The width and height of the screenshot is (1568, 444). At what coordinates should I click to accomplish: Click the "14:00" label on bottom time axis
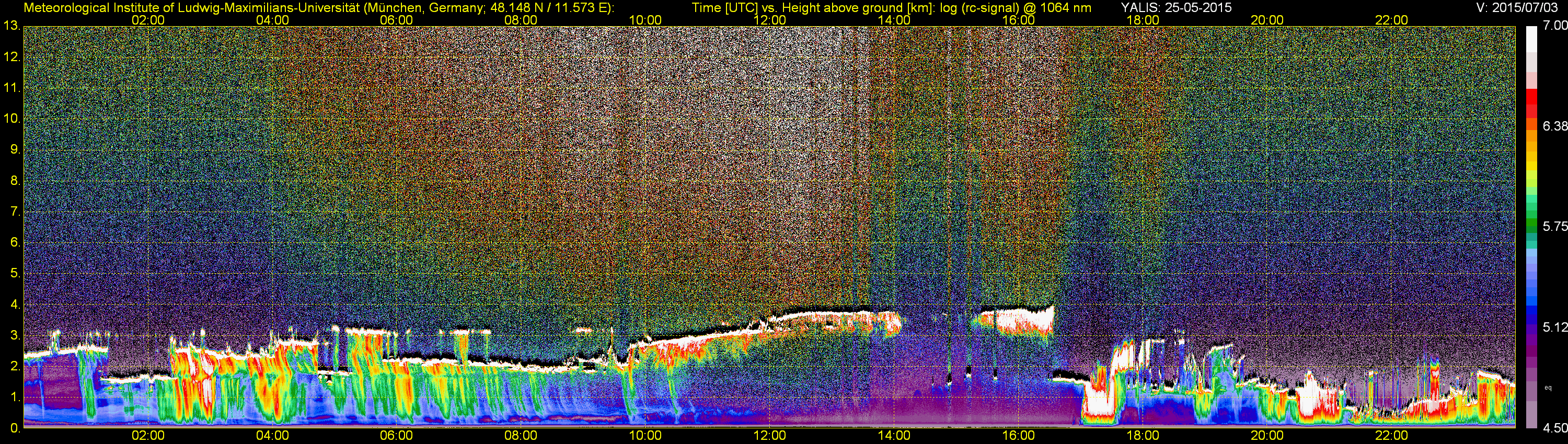point(894,436)
